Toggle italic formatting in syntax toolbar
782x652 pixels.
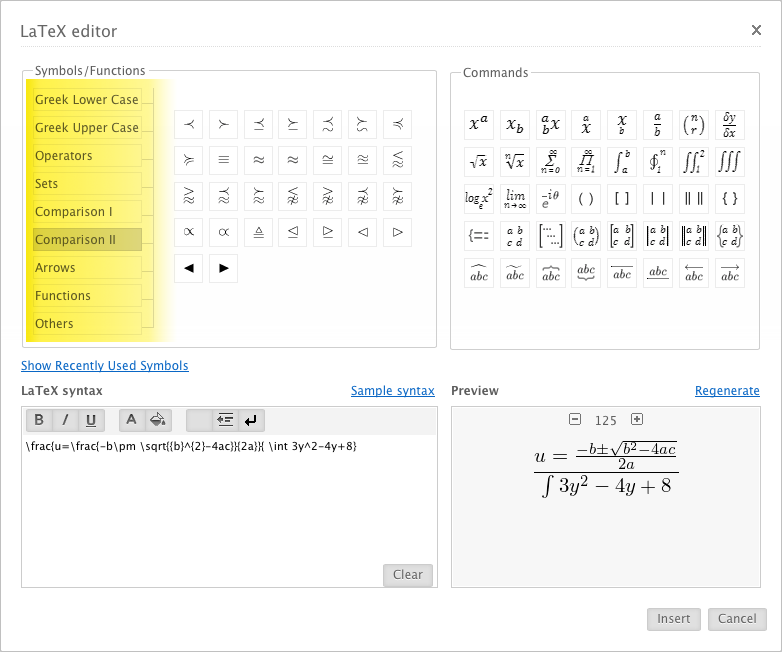[65, 420]
